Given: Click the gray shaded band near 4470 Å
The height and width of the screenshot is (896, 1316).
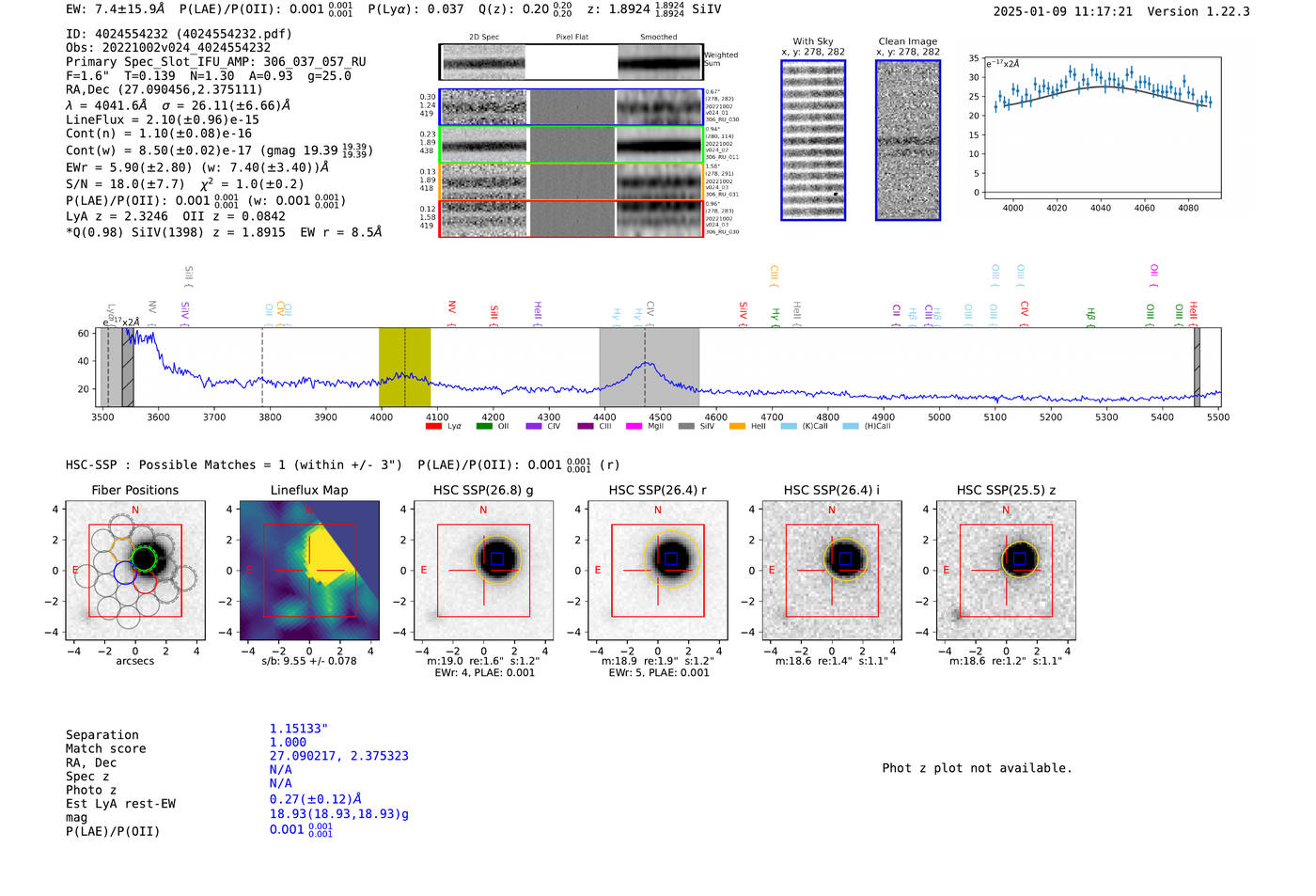Looking at the screenshot, I should 649,367.
